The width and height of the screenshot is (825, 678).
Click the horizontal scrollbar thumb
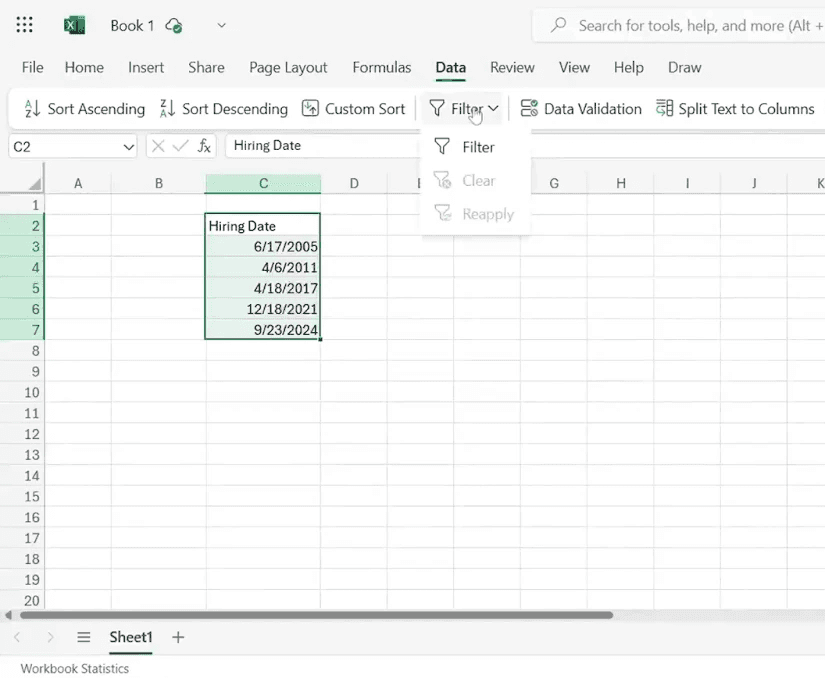tap(316, 615)
